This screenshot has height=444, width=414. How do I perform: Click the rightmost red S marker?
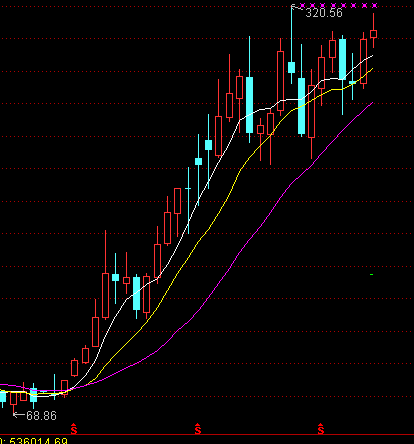[x=321, y=429]
